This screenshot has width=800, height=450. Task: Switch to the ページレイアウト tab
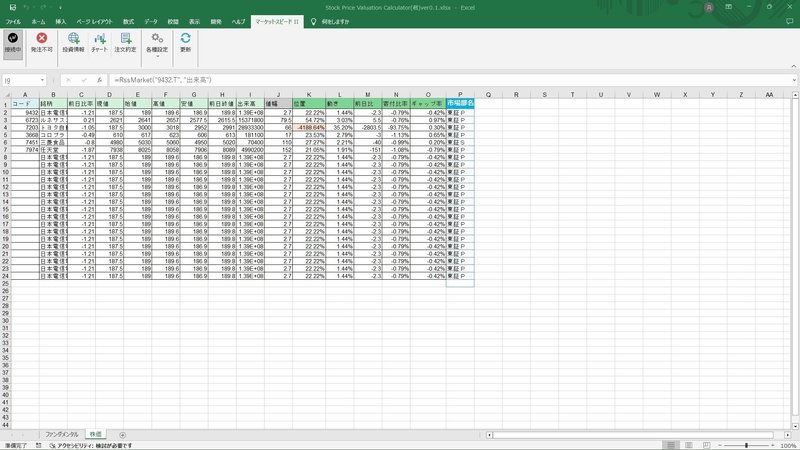[x=94, y=22]
